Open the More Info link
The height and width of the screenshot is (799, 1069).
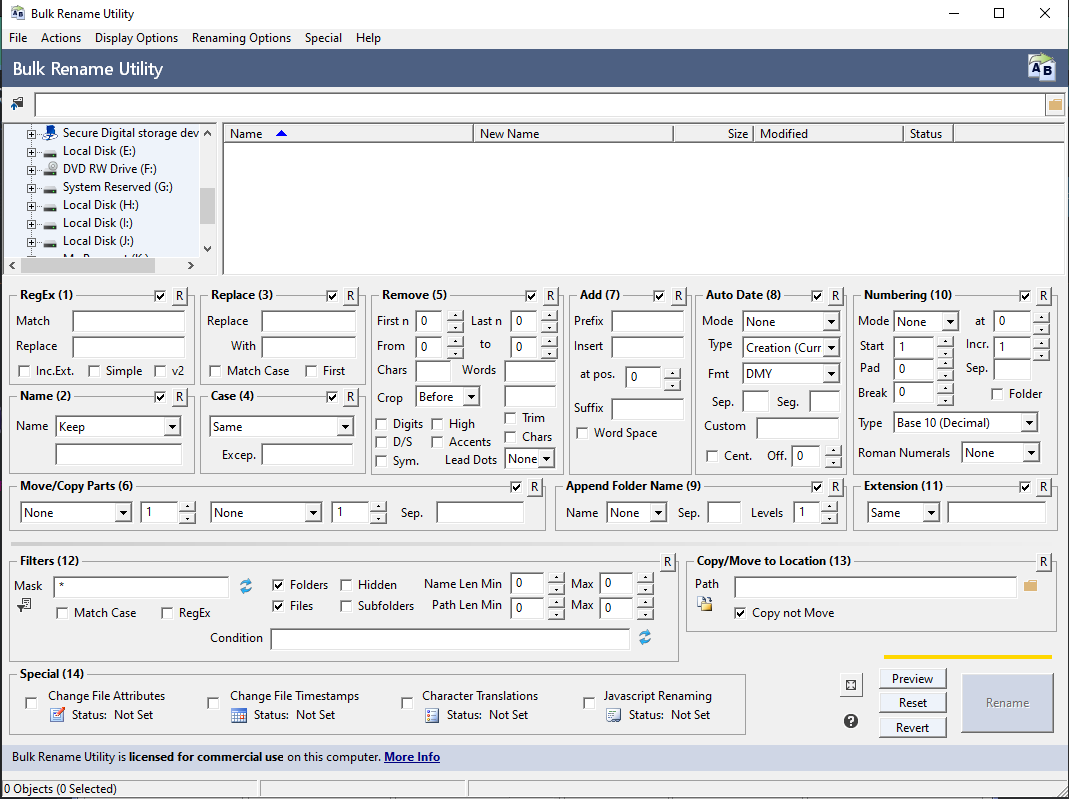(412, 757)
